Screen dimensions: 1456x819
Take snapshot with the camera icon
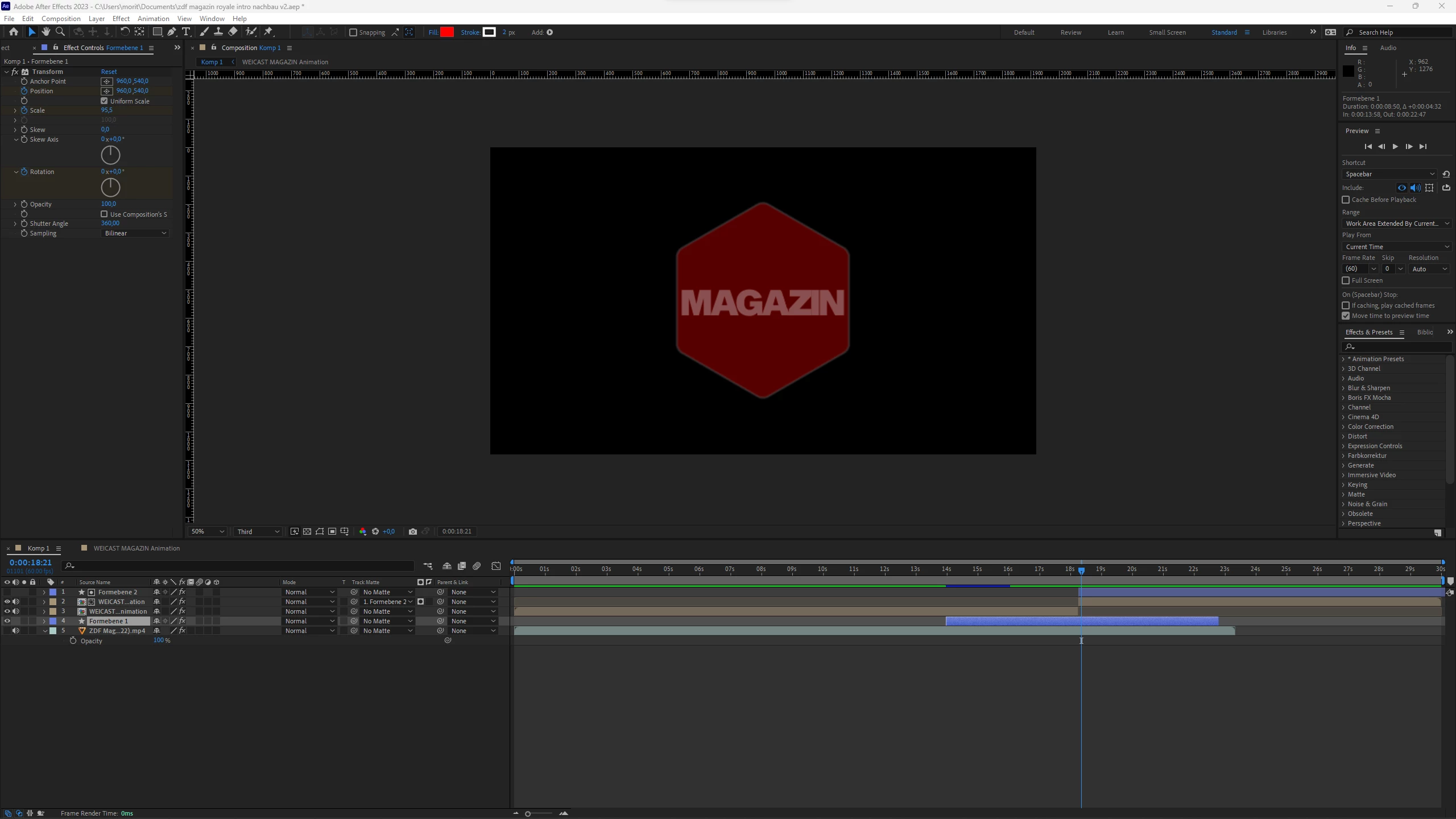click(413, 531)
